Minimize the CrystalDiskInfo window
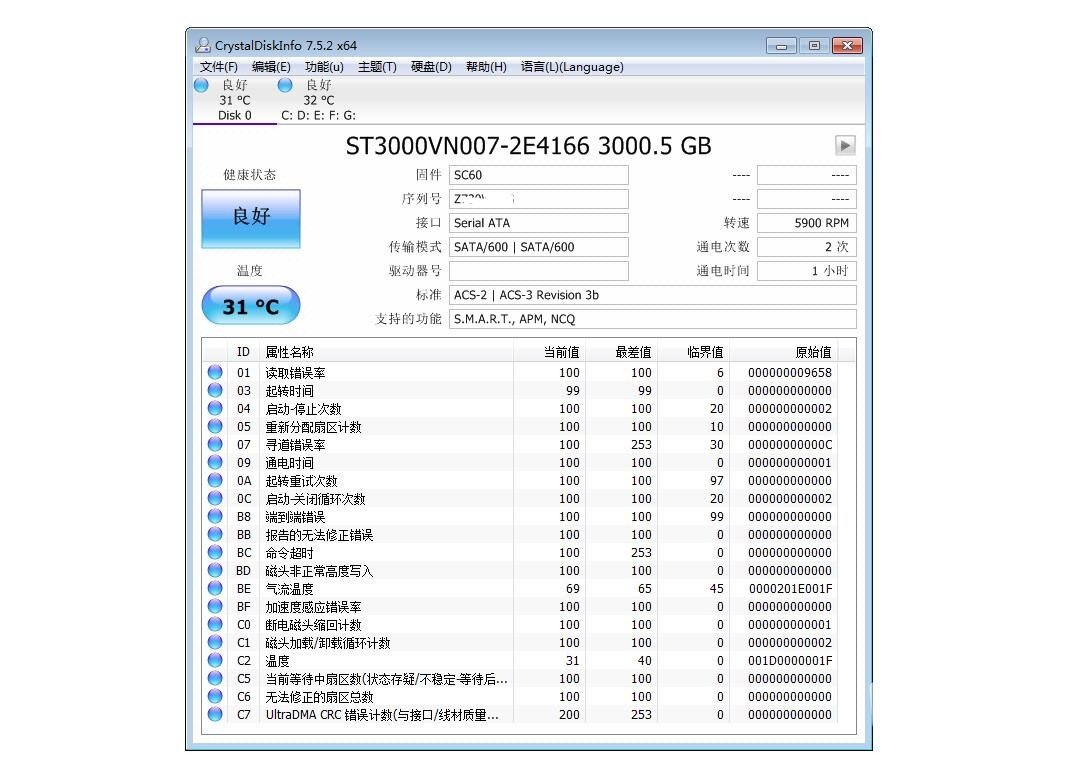This screenshot has height=767, width=1080. pos(782,46)
